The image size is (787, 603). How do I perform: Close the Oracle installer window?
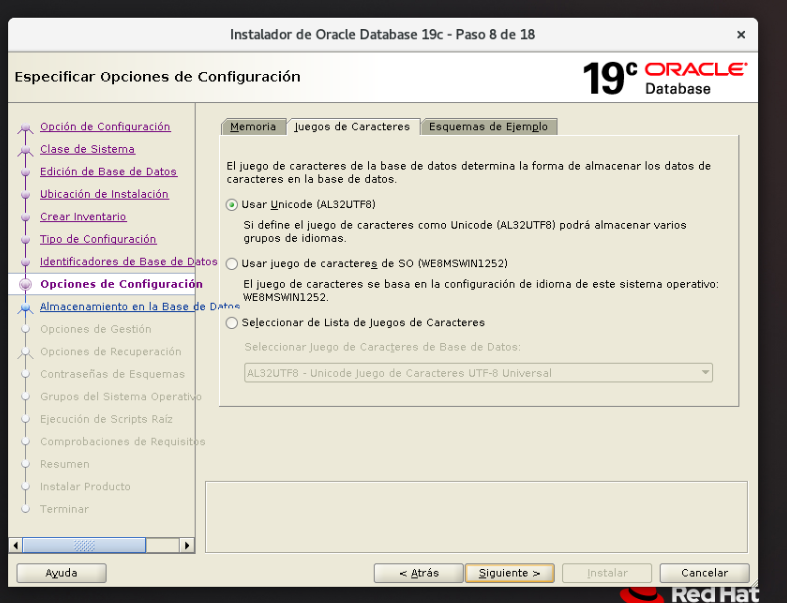(x=741, y=35)
